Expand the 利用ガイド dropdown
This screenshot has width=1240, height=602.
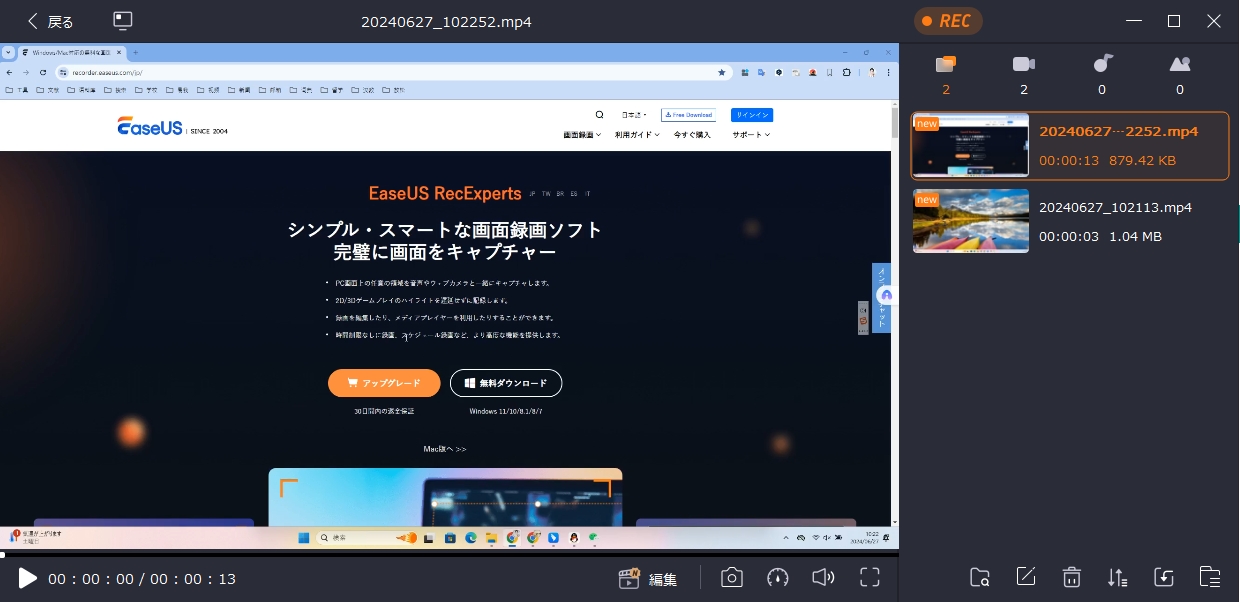(x=636, y=134)
